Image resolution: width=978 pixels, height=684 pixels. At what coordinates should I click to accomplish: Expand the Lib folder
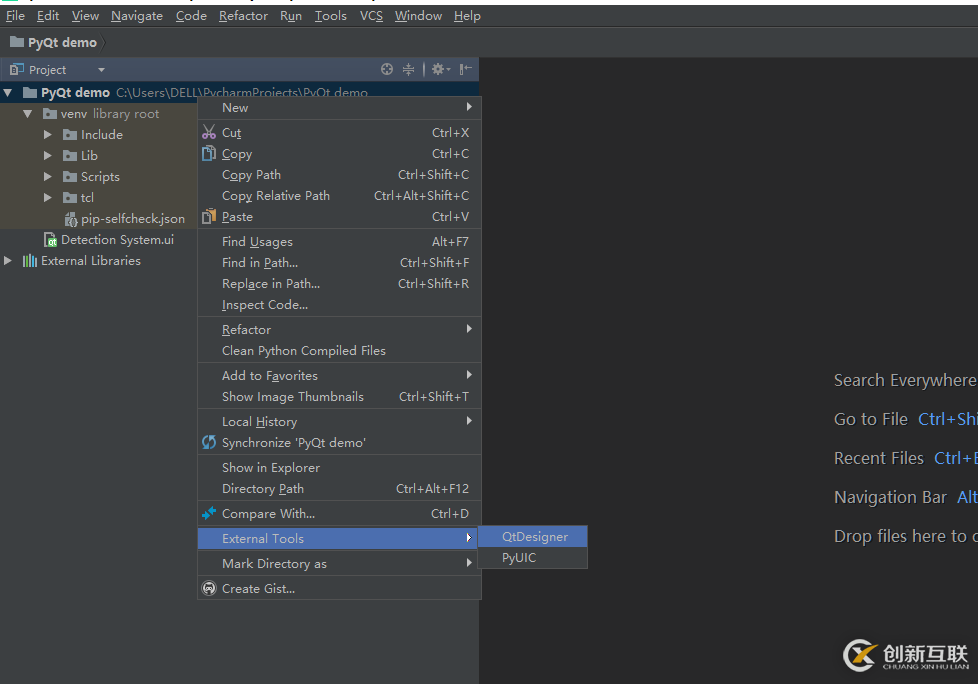point(47,156)
